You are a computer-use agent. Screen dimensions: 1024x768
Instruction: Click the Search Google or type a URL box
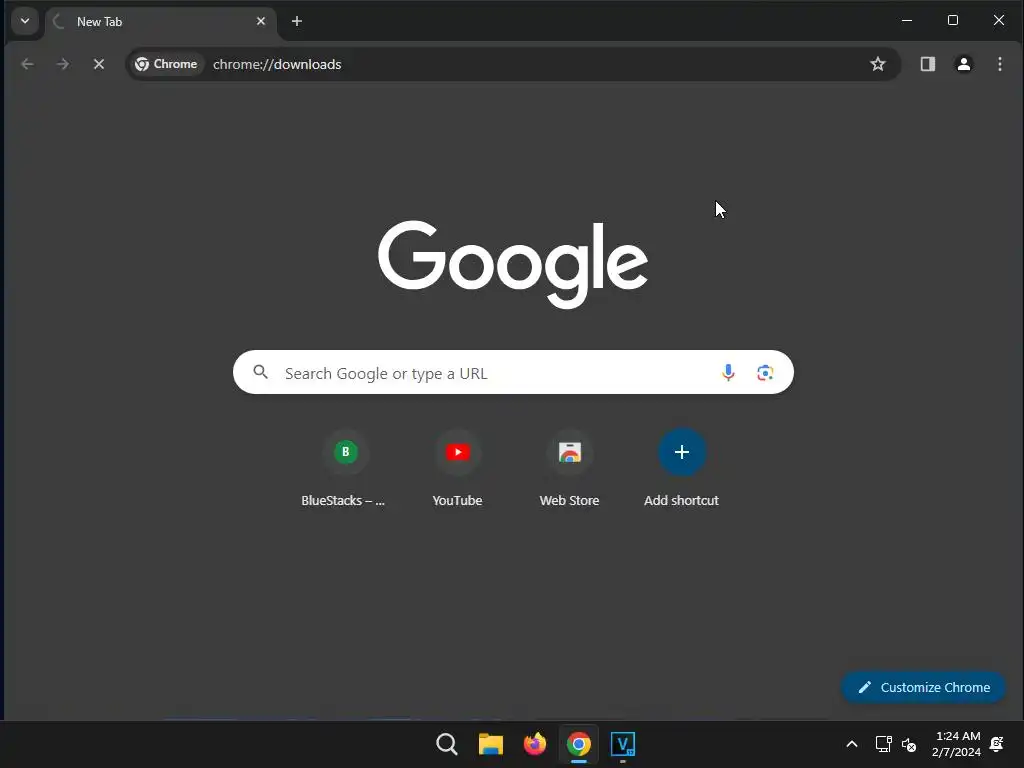513,372
